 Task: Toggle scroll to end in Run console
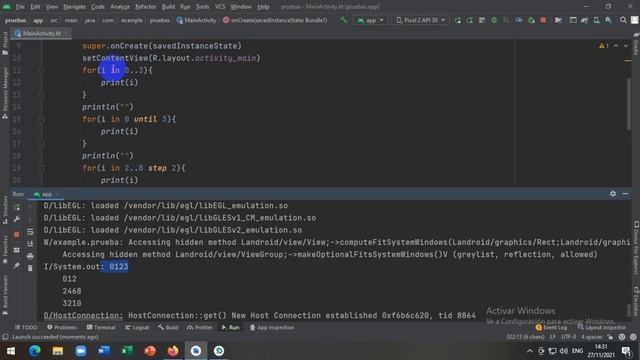(x=30, y=244)
